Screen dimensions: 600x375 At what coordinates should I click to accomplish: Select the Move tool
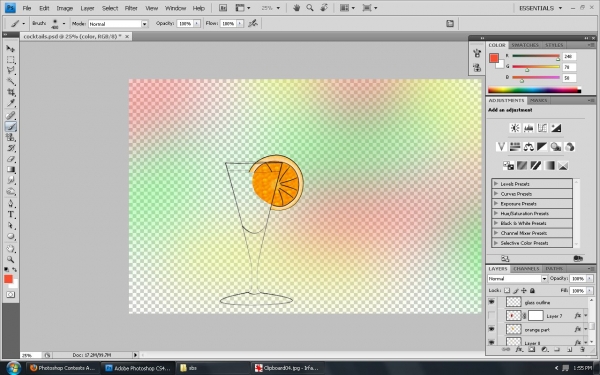coord(10,49)
